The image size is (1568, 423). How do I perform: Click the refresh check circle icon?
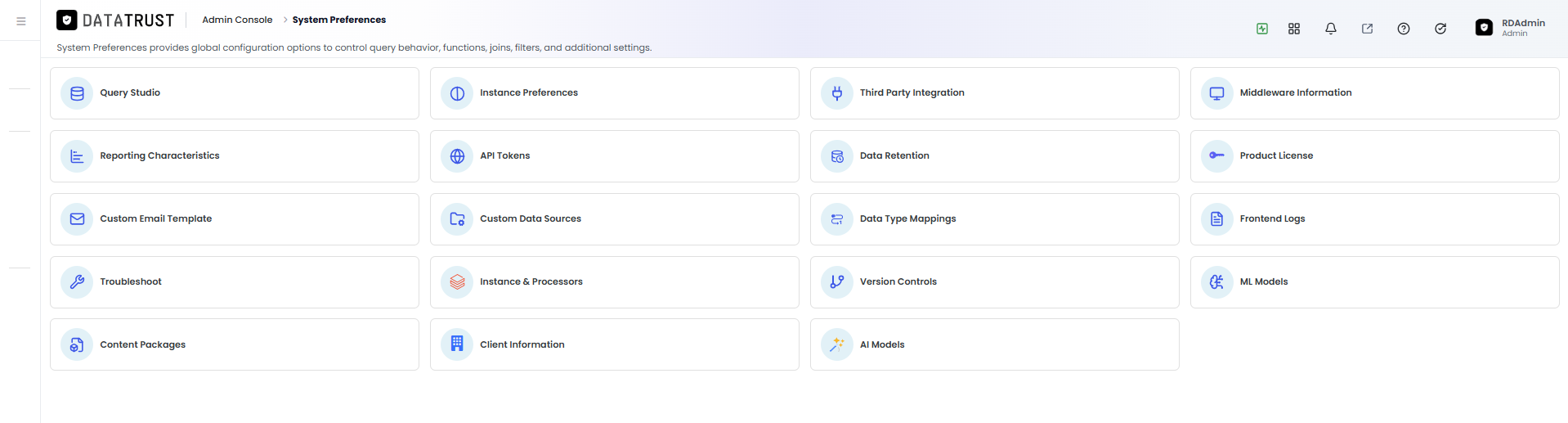coord(1440,29)
